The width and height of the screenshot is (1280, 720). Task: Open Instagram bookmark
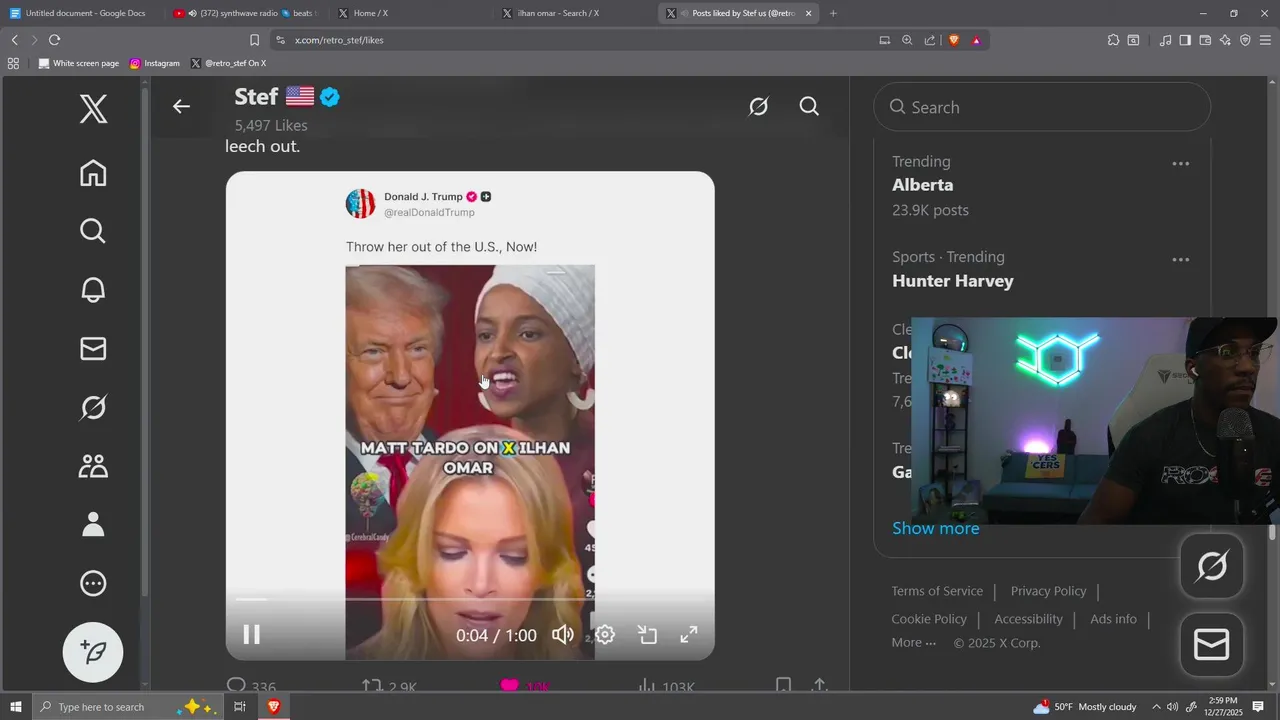[155, 63]
